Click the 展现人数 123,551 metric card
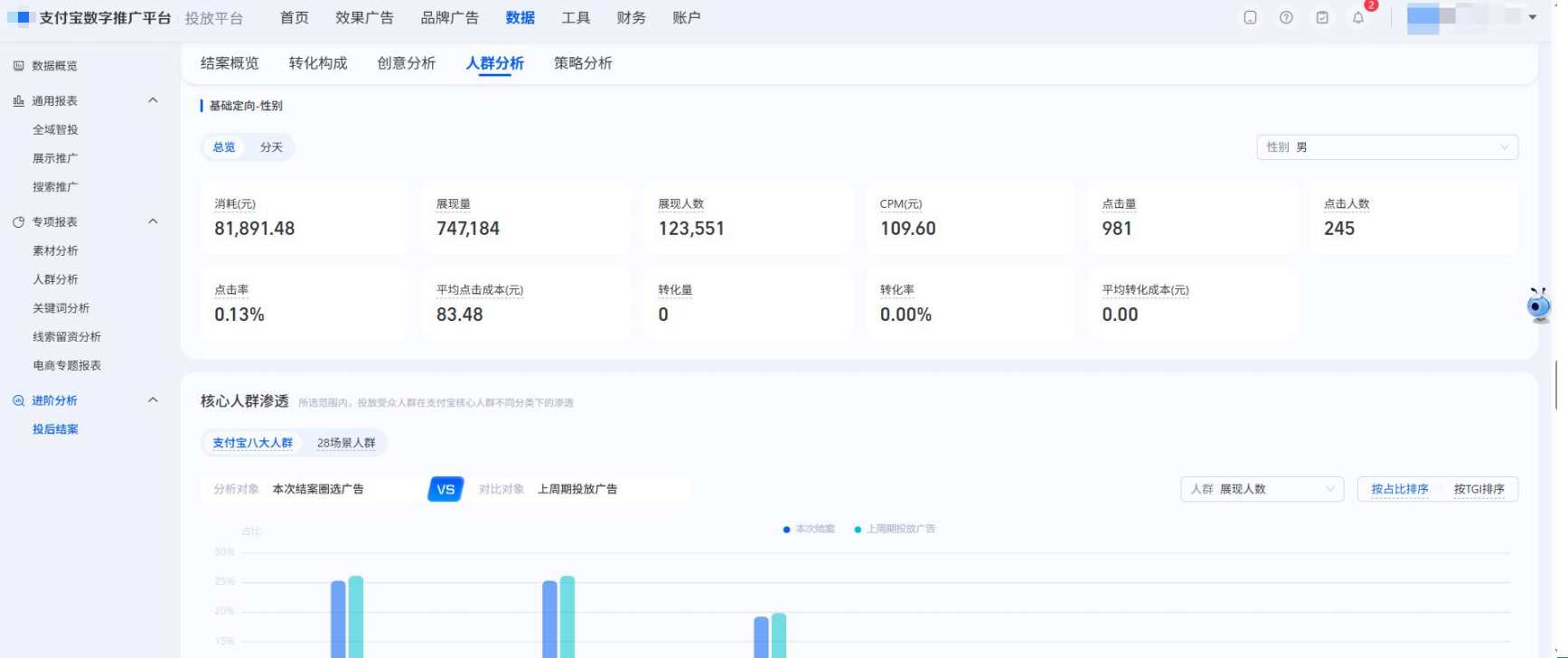 748,217
